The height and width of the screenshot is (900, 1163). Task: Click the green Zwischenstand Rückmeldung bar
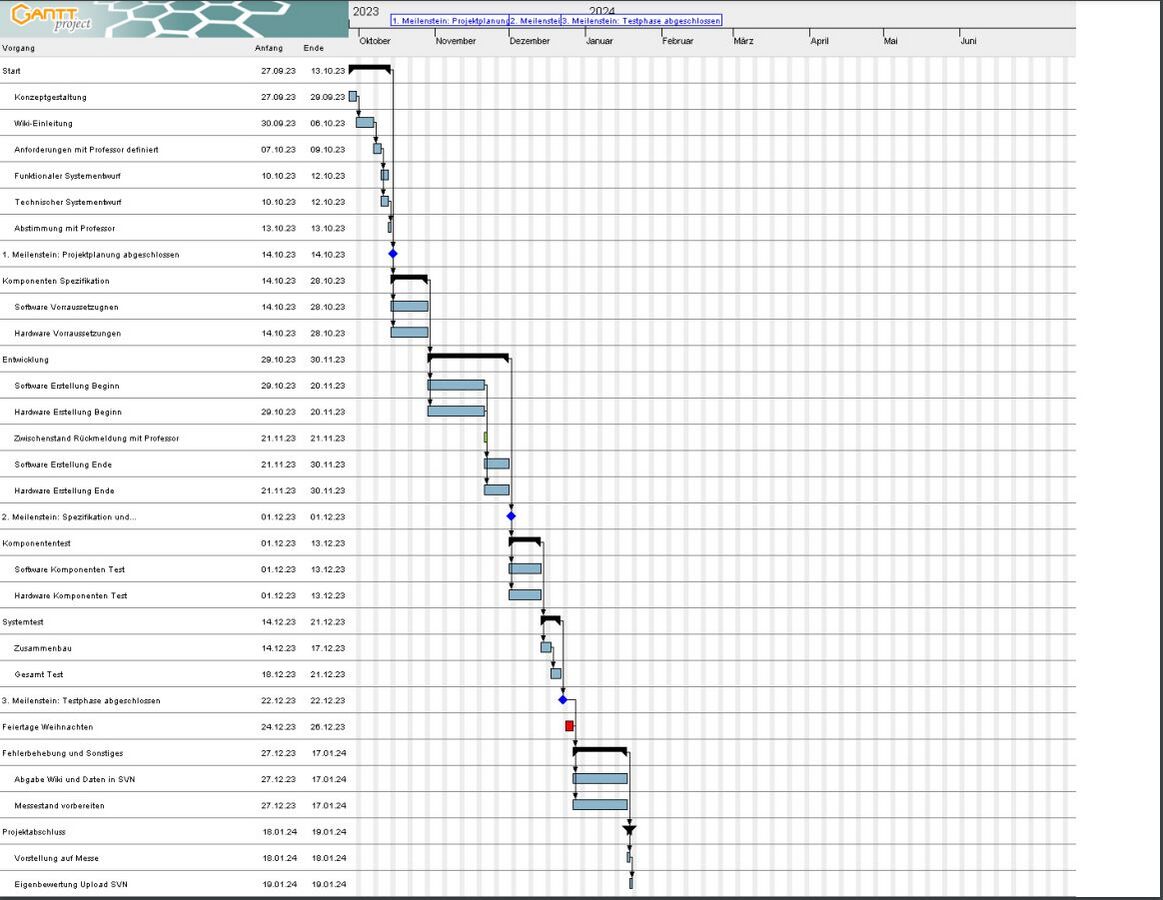[486, 438]
